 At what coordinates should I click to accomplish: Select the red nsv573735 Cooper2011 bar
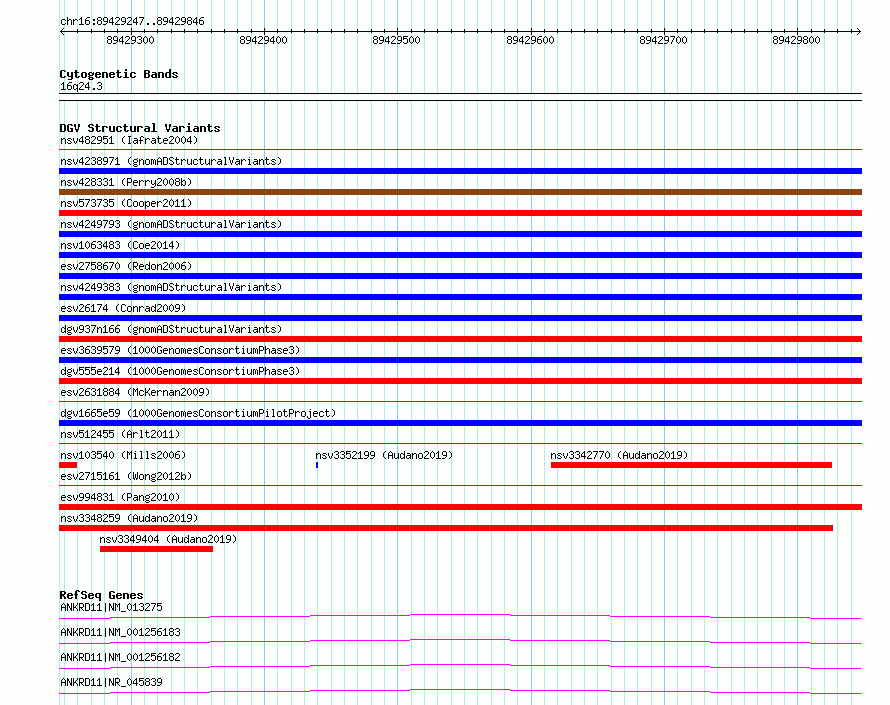(x=460, y=213)
